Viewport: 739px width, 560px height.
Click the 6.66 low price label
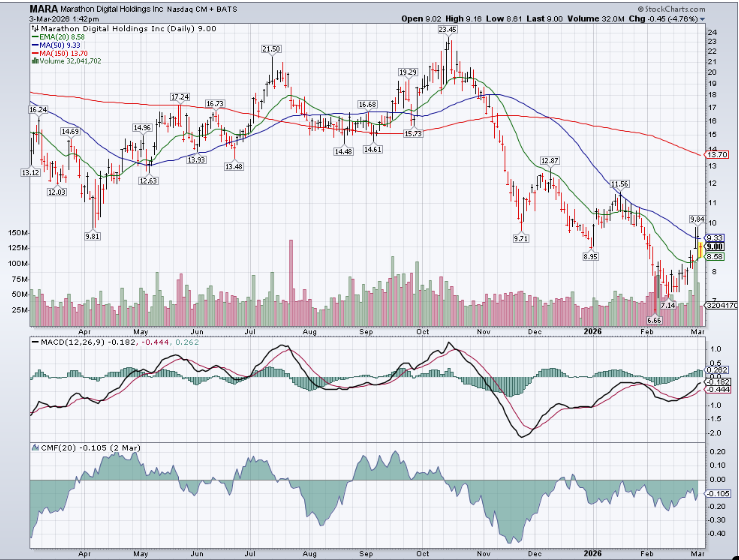pyautogui.click(x=655, y=319)
